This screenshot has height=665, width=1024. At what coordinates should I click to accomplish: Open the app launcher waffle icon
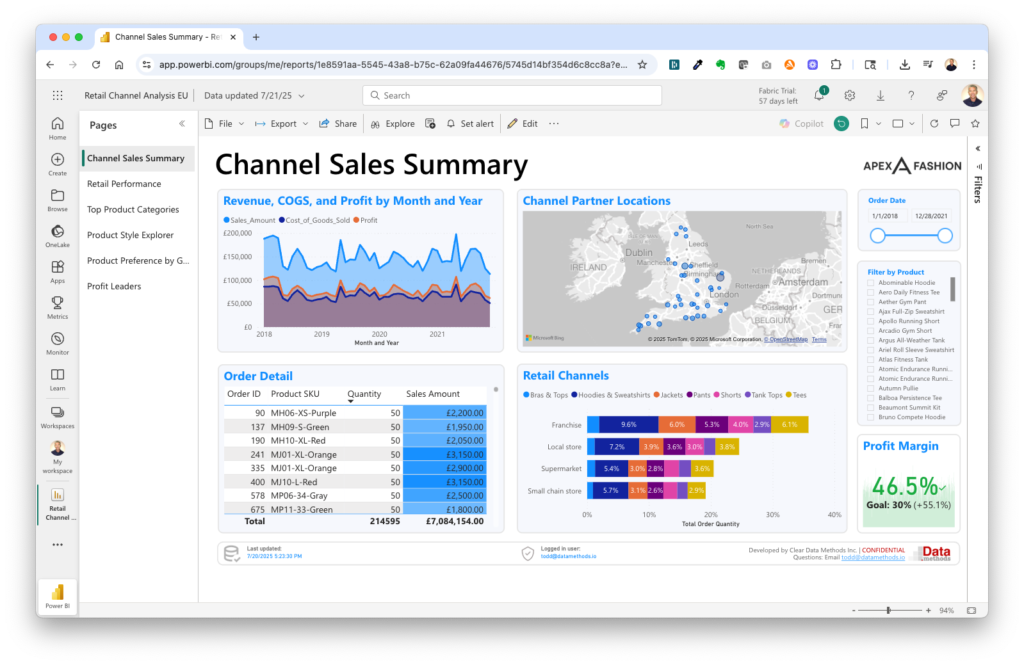pyautogui.click(x=57, y=95)
